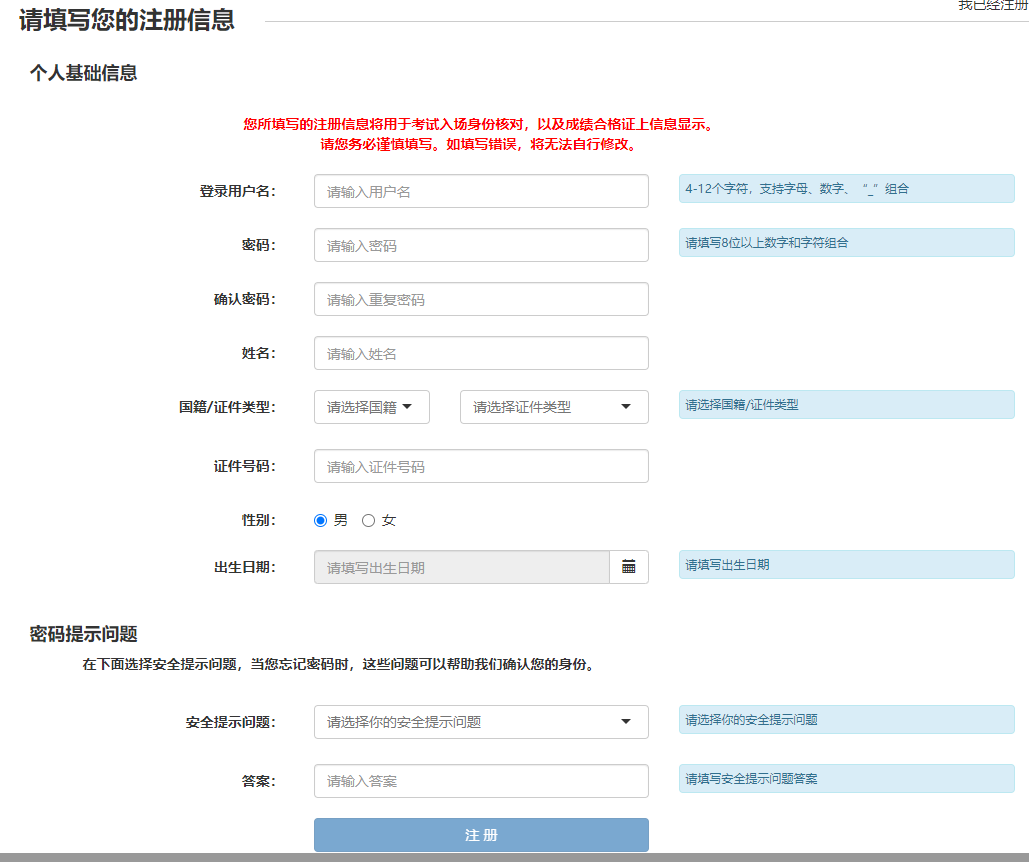Click the birth date input field

coord(460,567)
